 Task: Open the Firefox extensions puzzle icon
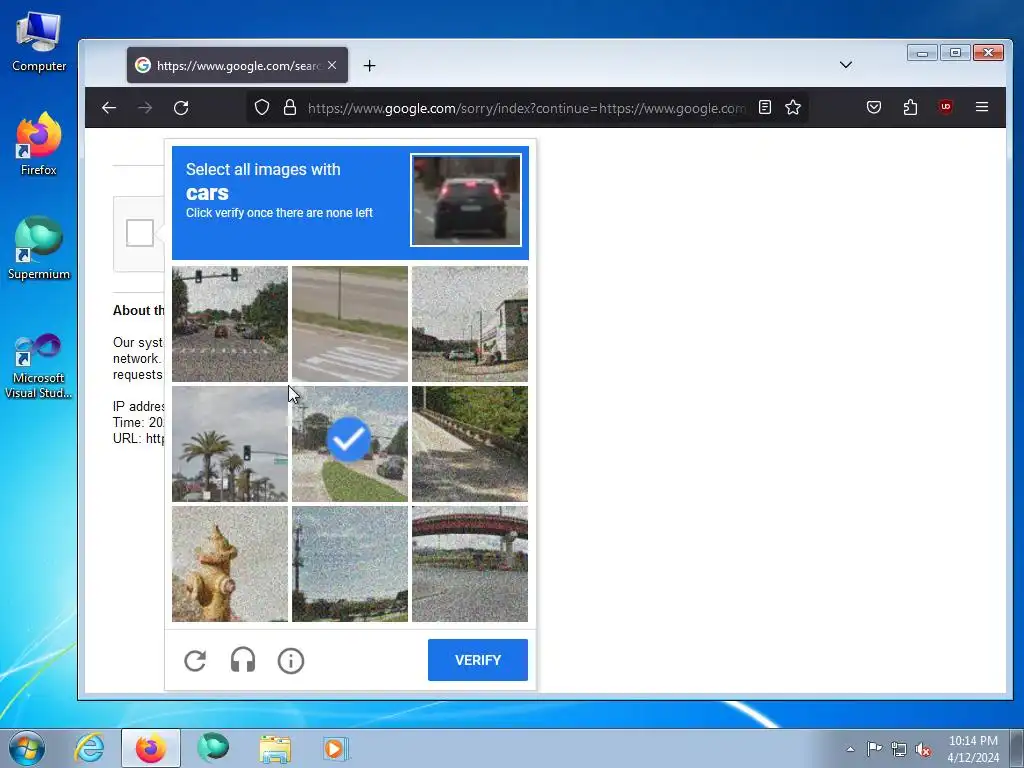(910, 107)
